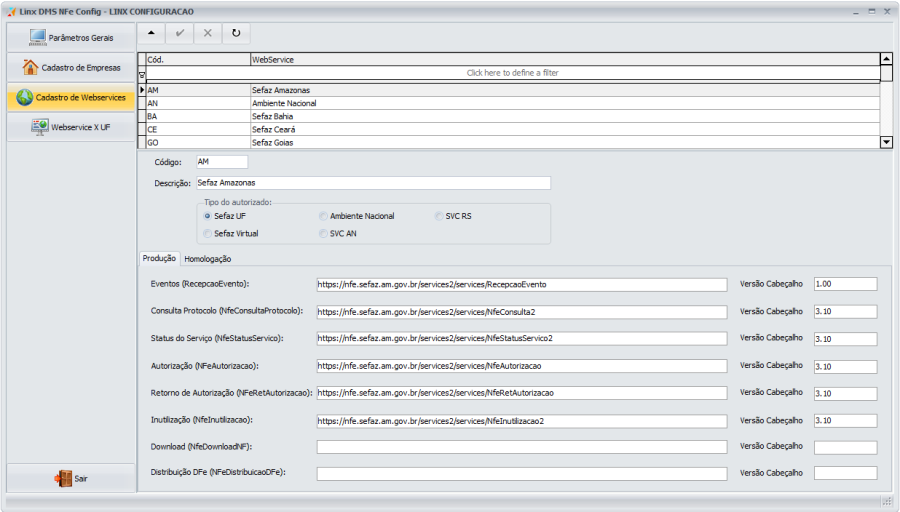Click Versão Cabeçalho field for Consulta Protocolo
This screenshot has width=900, height=512.
(845, 312)
